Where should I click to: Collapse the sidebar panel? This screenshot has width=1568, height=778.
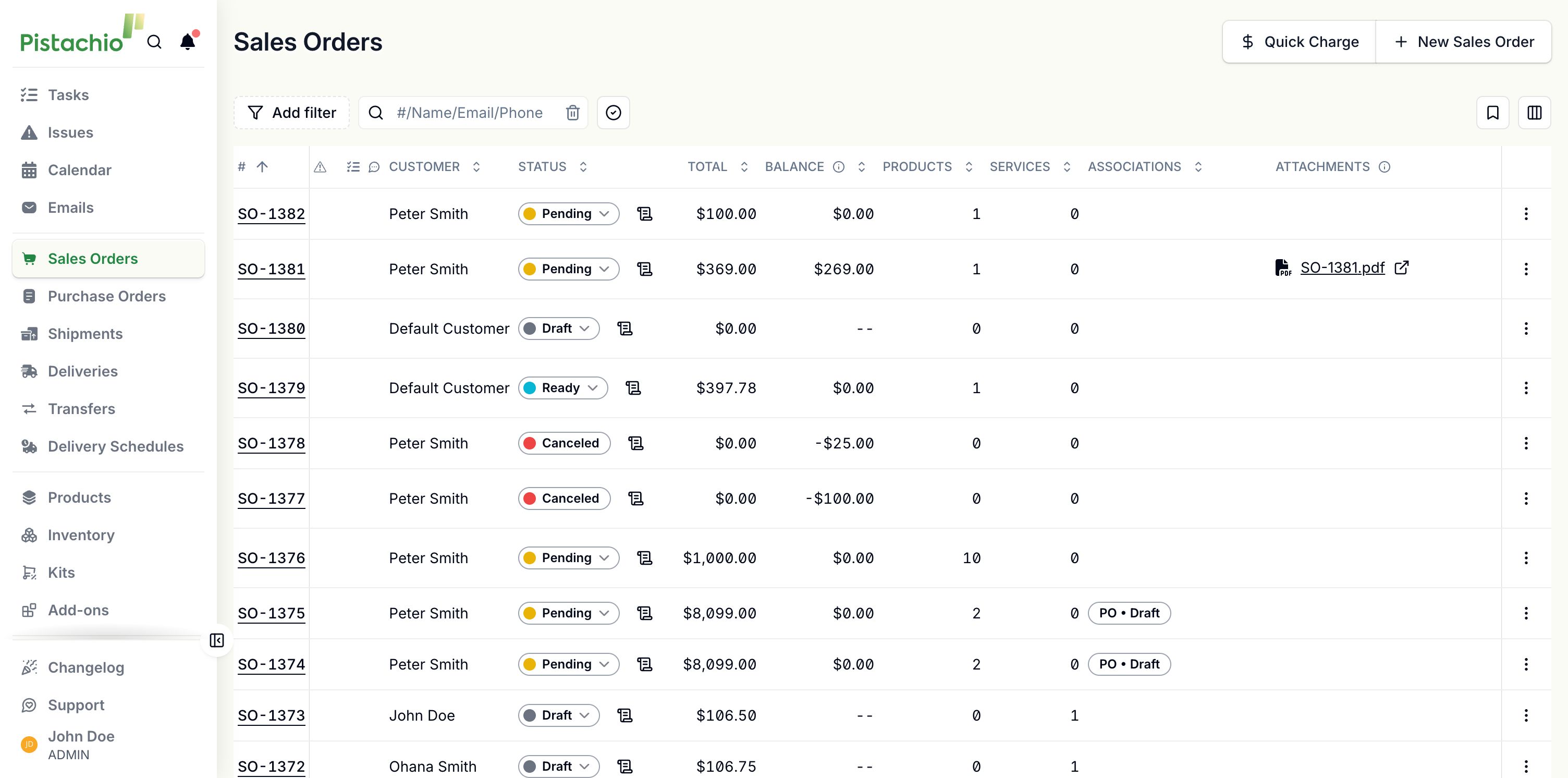(217, 640)
